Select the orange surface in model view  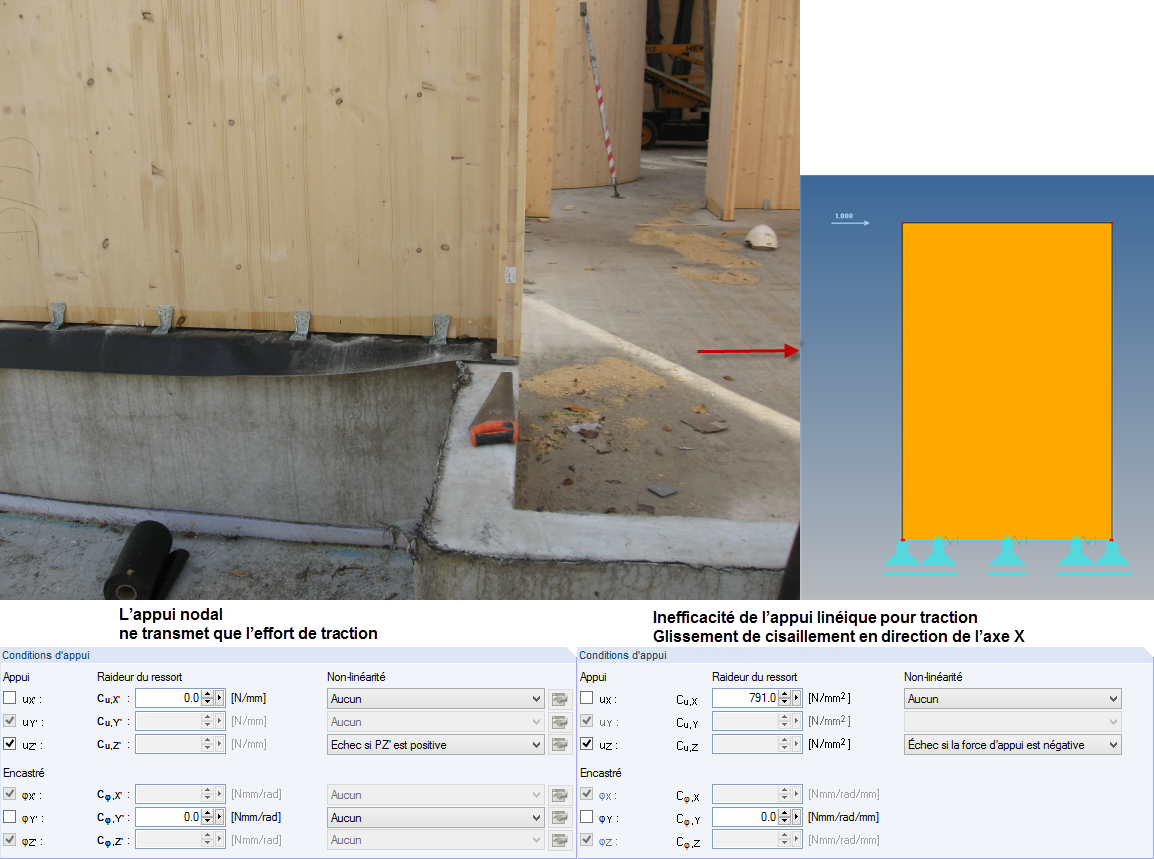[1007, 381]
